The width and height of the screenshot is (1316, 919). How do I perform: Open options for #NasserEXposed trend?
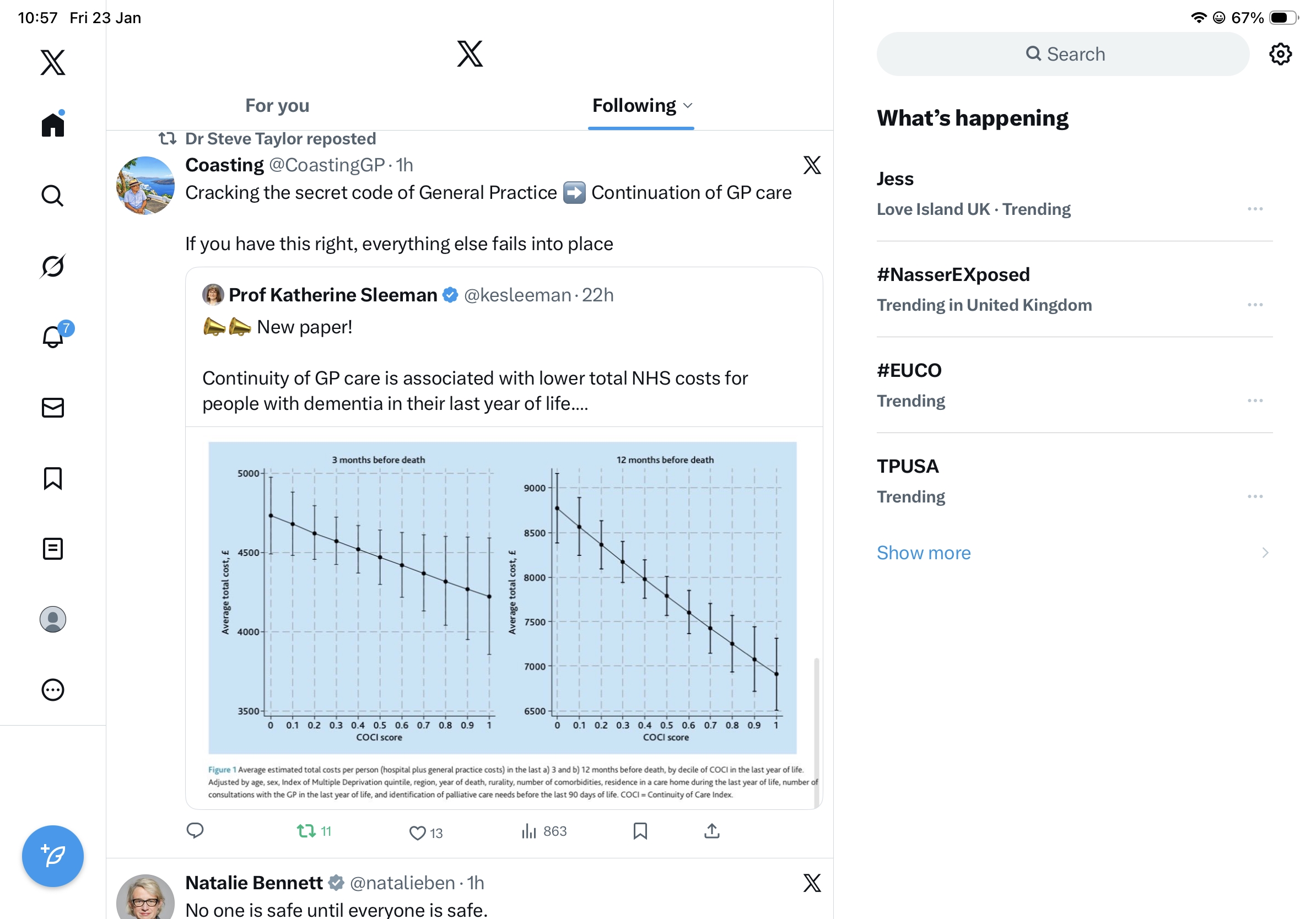1255,305
